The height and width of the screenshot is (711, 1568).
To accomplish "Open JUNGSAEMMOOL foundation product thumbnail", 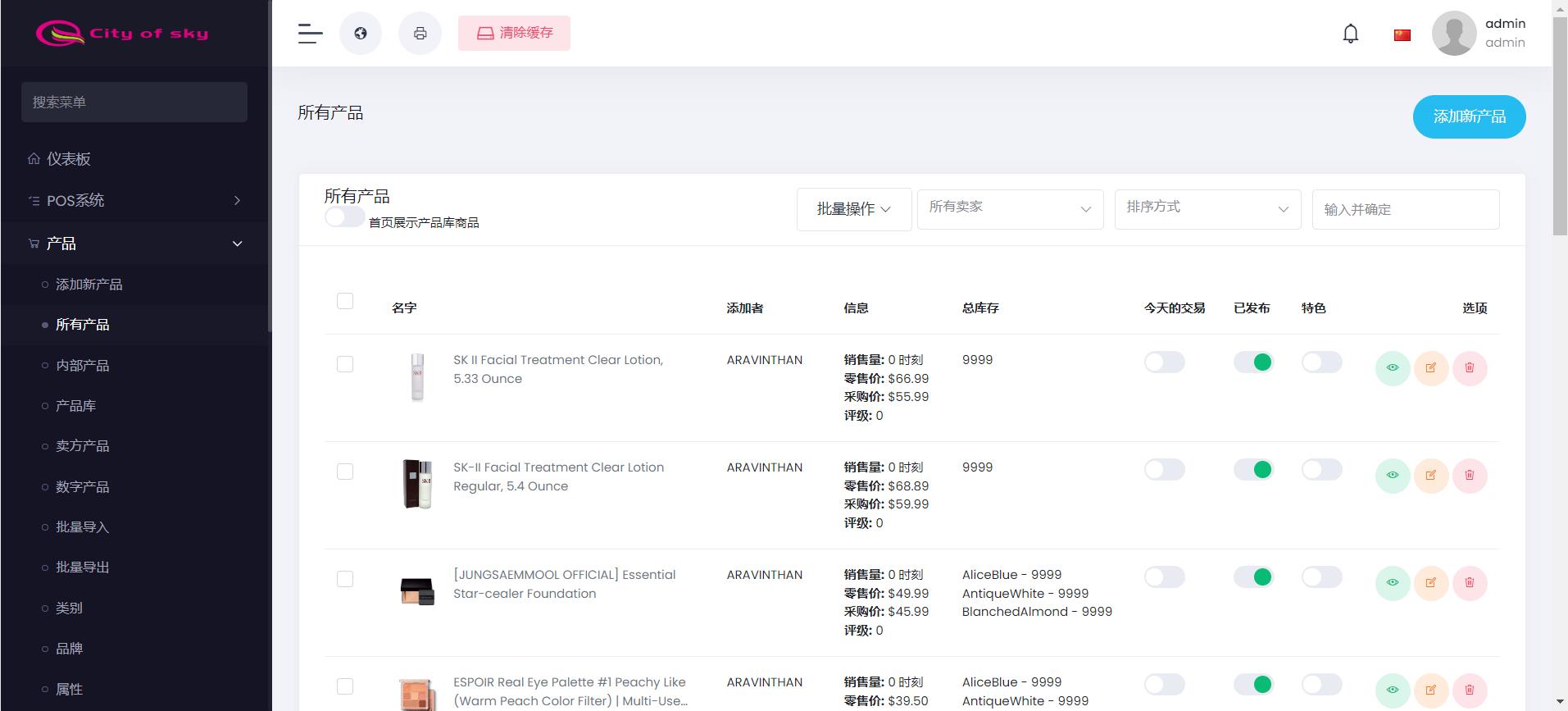I will tap(417, 591).
